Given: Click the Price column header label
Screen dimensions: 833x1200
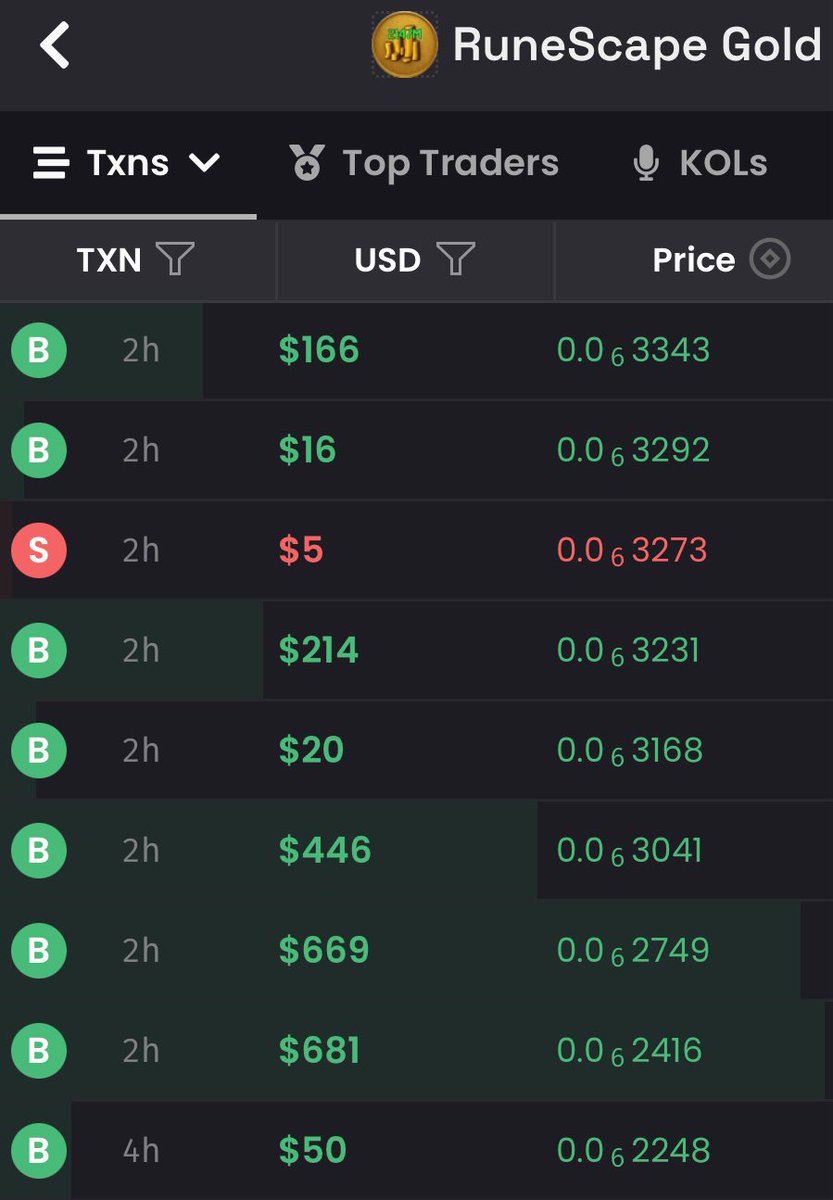Looking at the screenshot, I should (x=694, y=260).
